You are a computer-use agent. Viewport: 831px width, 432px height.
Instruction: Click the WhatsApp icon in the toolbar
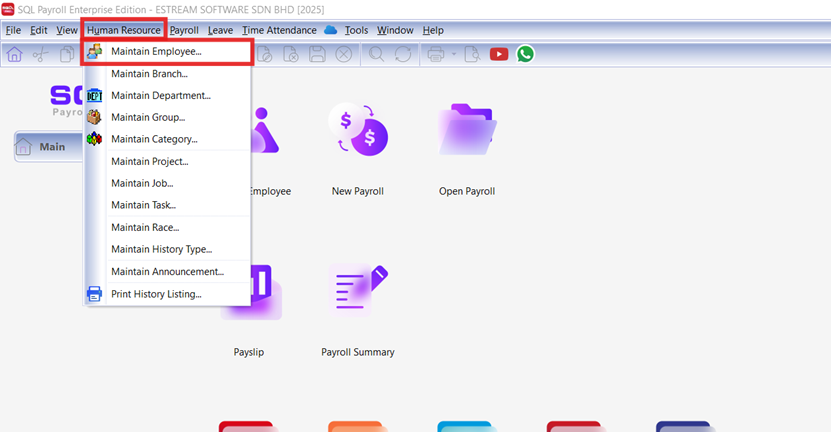(525, 54)
